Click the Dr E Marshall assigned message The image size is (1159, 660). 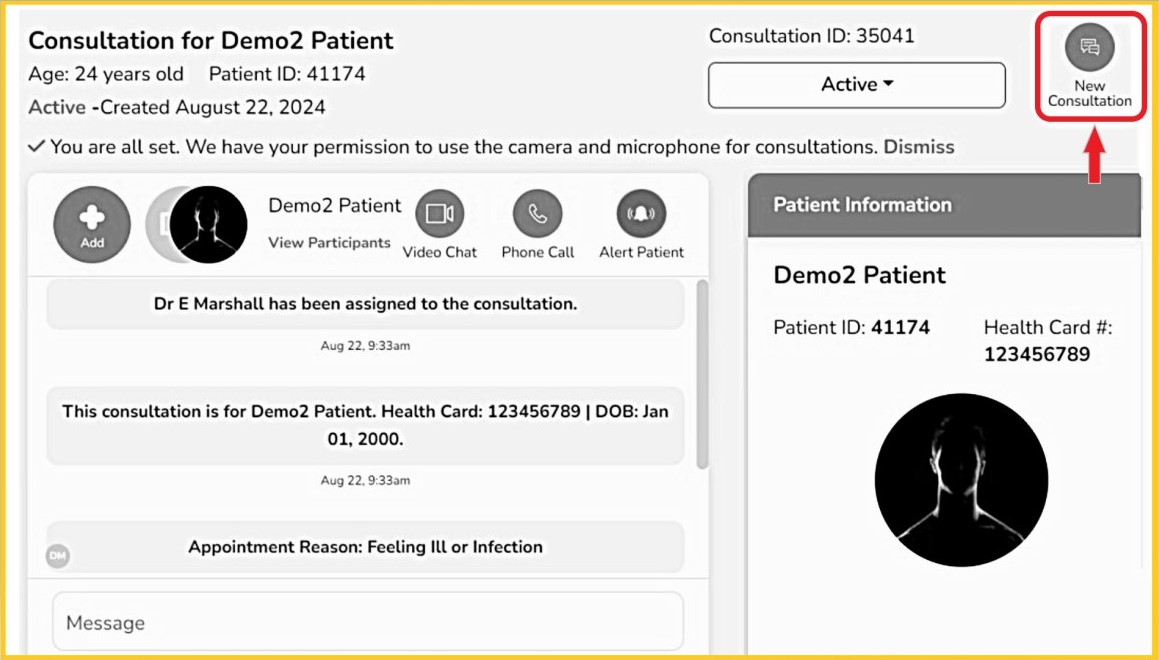click(365, 304)
